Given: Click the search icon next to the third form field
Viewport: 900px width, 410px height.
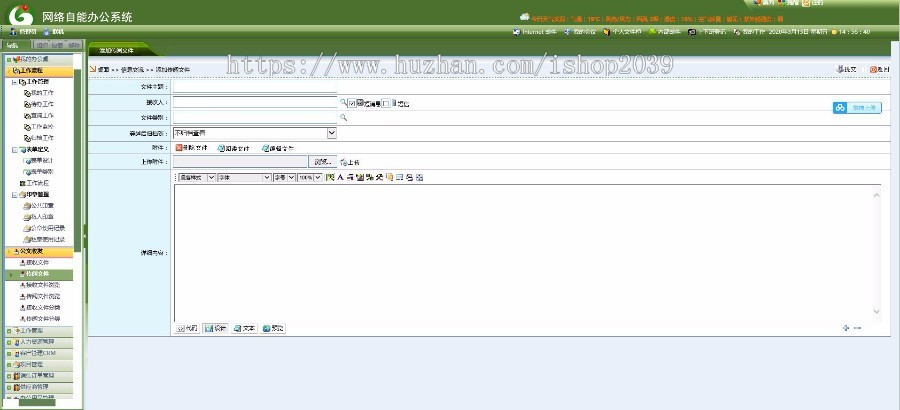Looking at the screenshot, I should pyautogui.click(x=343, y=117).
